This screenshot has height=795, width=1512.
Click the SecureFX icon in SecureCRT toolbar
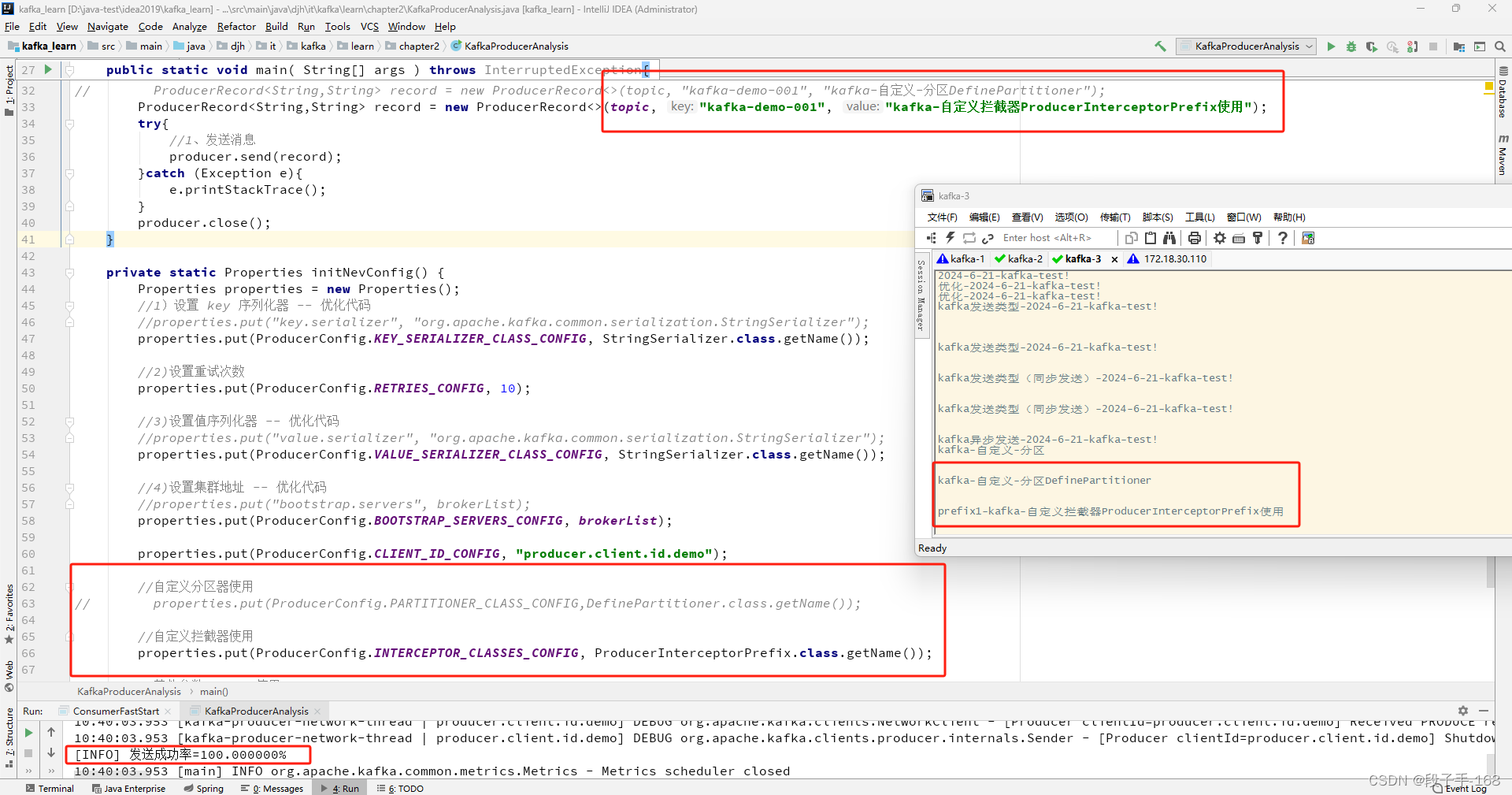(x=1308, y=238)
